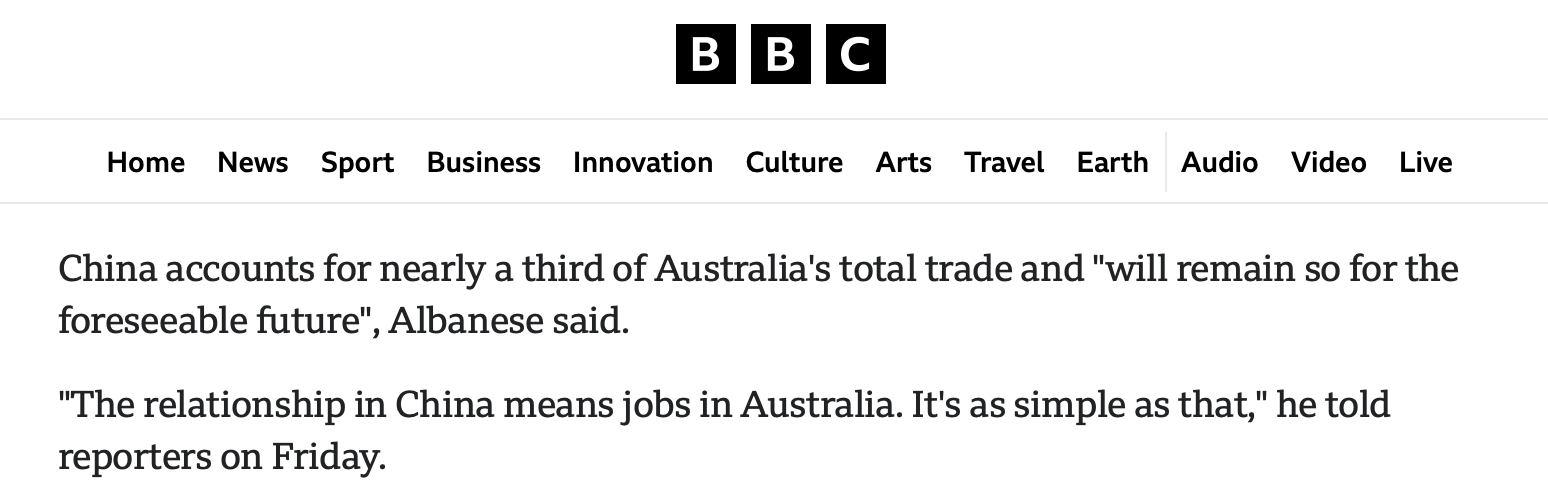Image resolution: width=1548 pixels, height=504 pixels.
Task: Navigate to Sport
Action: (x=357, y=162)
